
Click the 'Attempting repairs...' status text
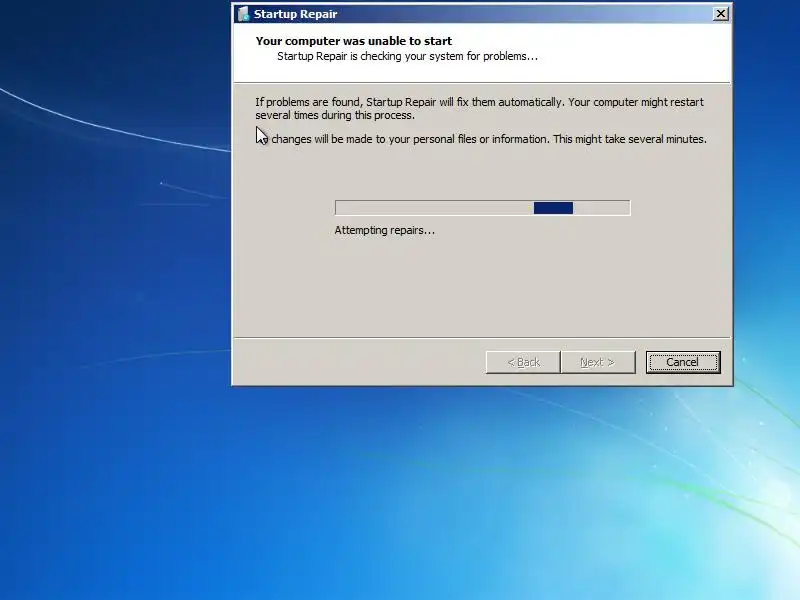385,230
